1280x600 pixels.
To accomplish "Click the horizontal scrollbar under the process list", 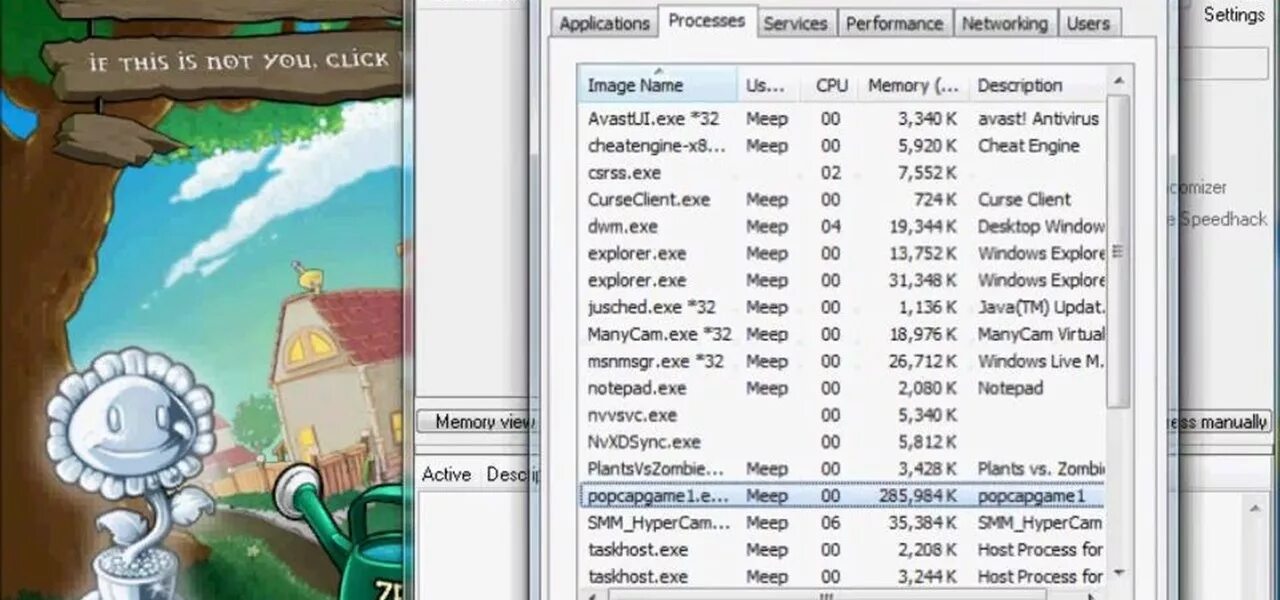I will click(x=842, y=595).
